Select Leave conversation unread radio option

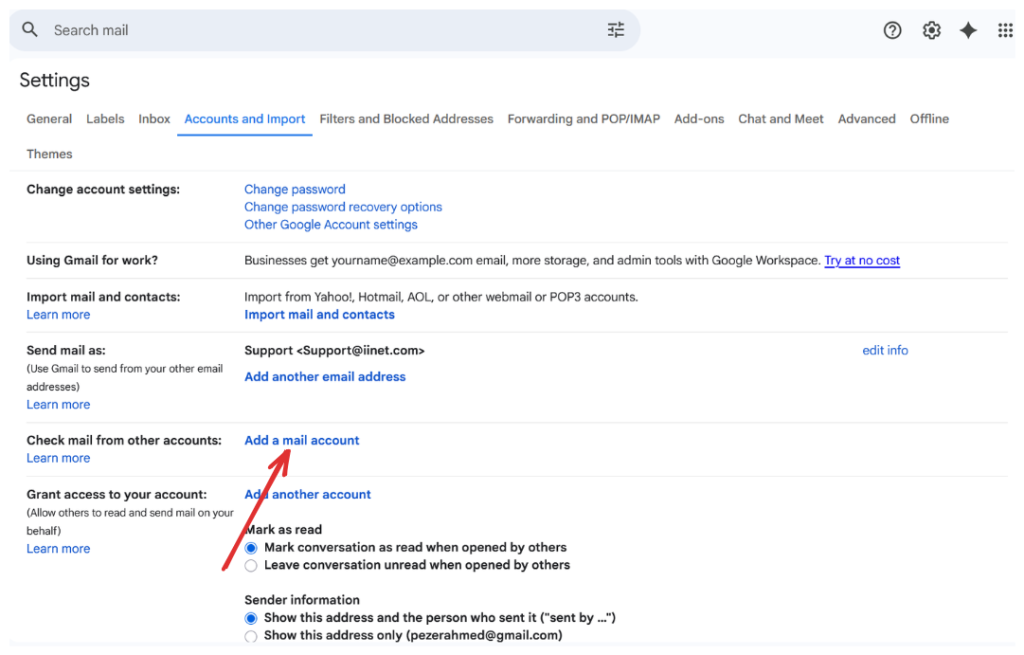click(x=251, y=566)
